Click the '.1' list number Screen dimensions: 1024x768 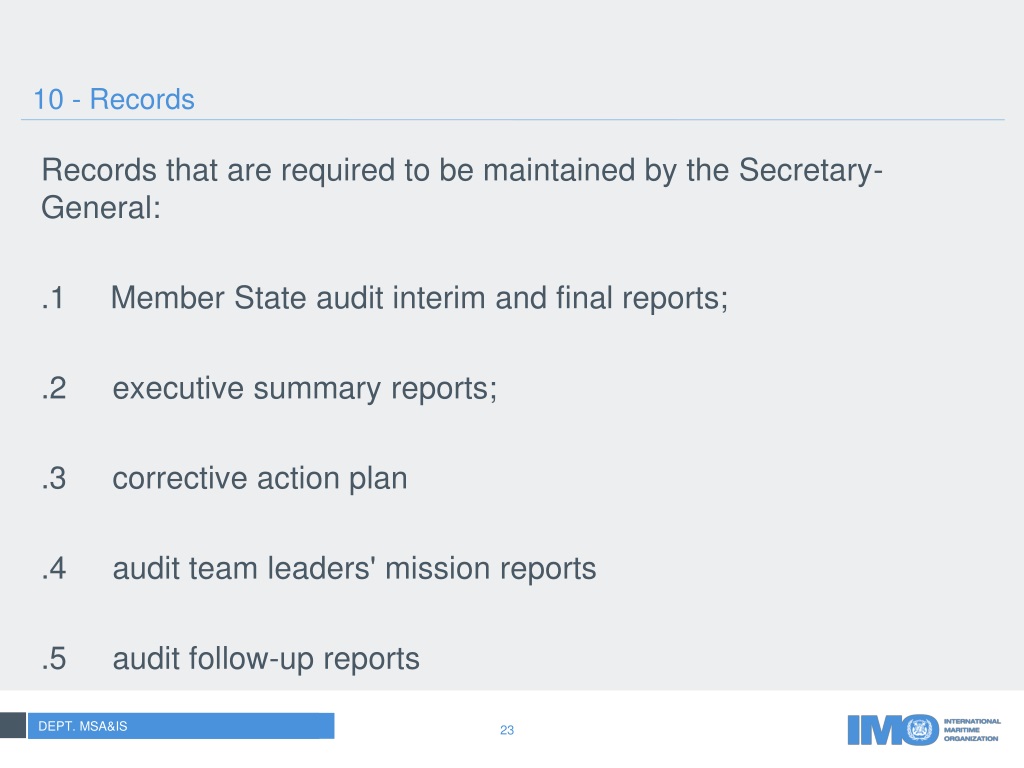pyautogui.click(x=52, y=298)
